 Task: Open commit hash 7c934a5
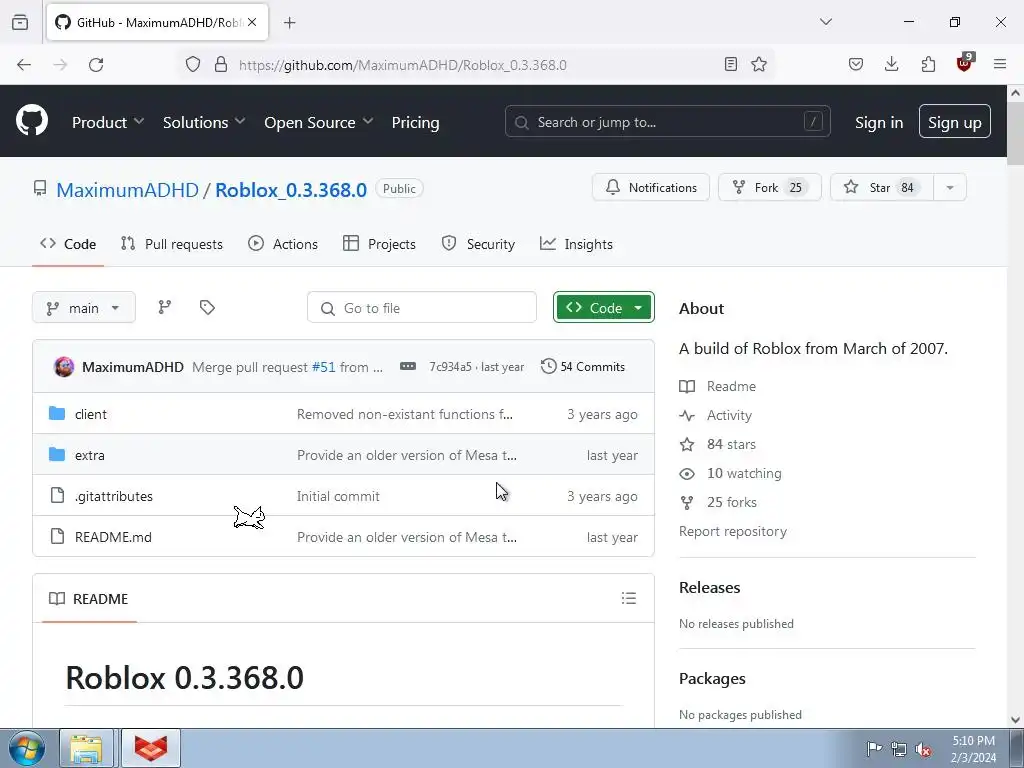(x=450, y=367)
